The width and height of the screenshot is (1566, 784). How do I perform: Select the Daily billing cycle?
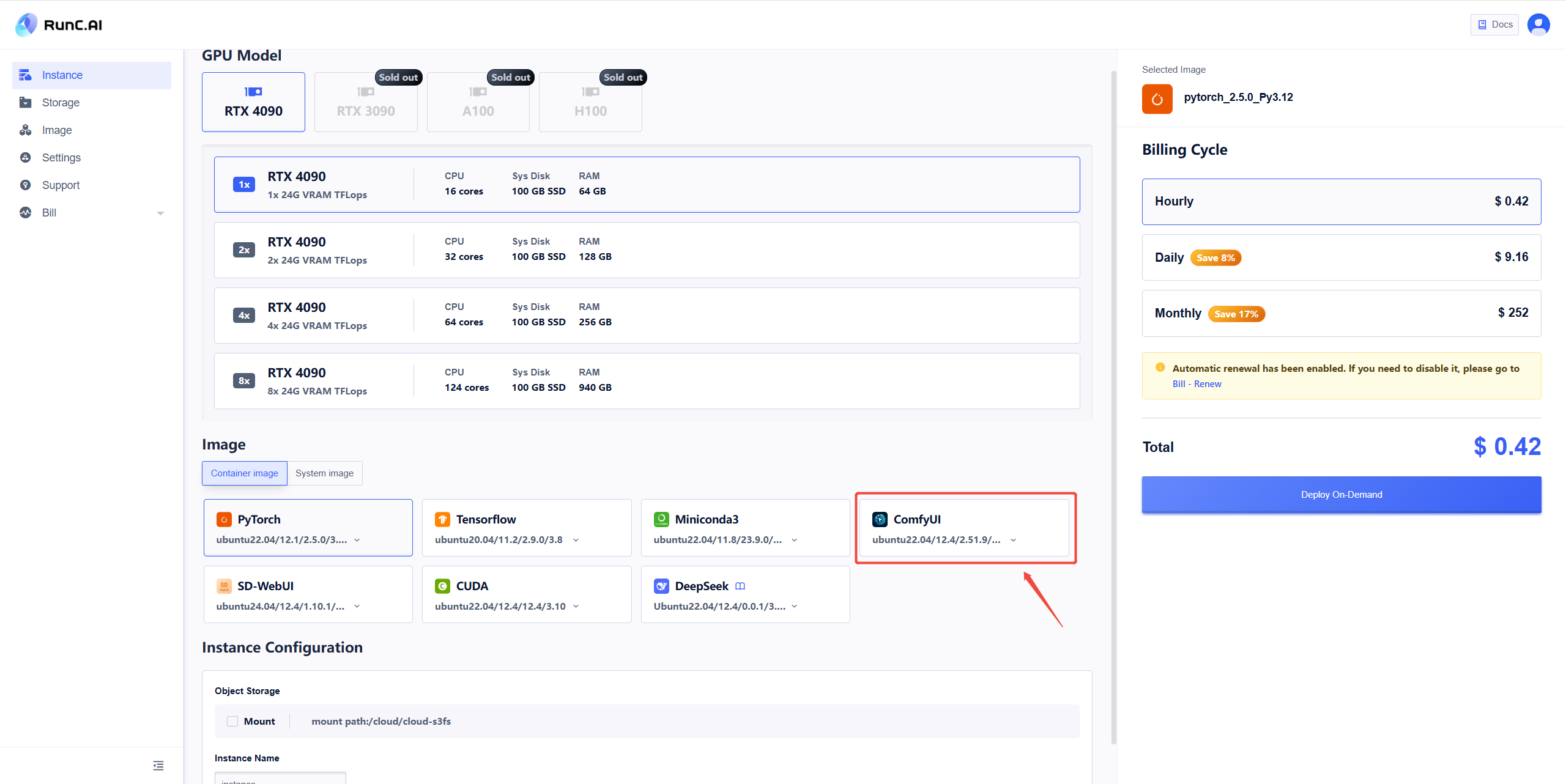point(1341,257)
